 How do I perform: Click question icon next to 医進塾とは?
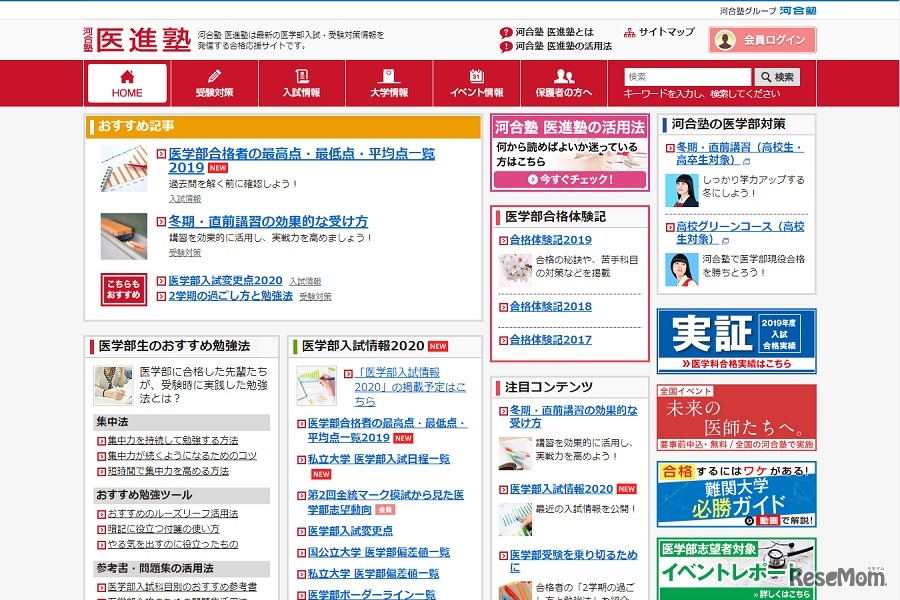tap(506, 33)
